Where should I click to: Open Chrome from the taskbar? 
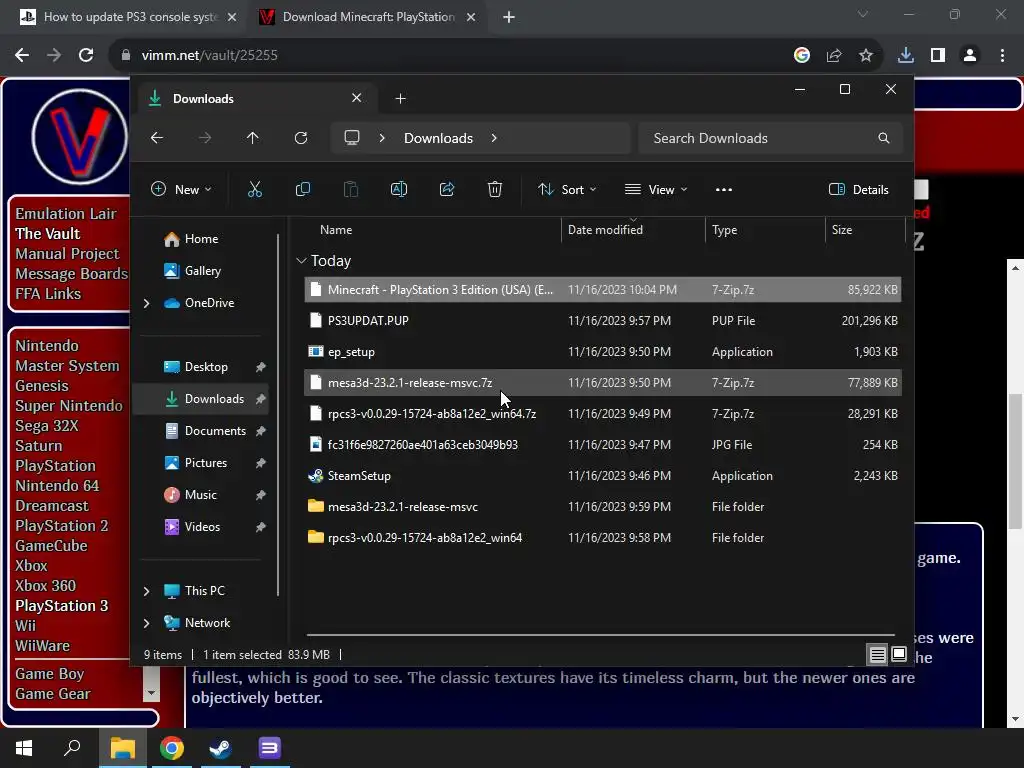click(x=172, y=748)
